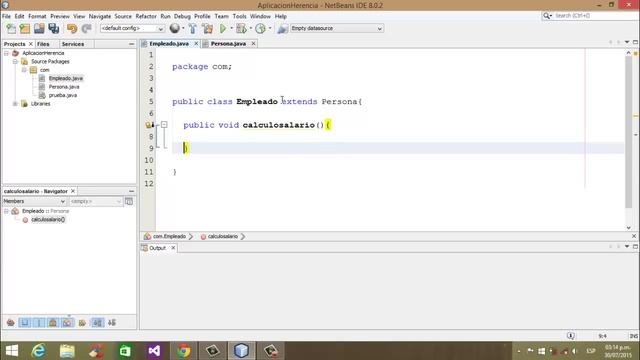Click the Navigator filter panel icon beside the empty dropdown
The height and width of the screenshot is (360, 640).
coord(129,201)
